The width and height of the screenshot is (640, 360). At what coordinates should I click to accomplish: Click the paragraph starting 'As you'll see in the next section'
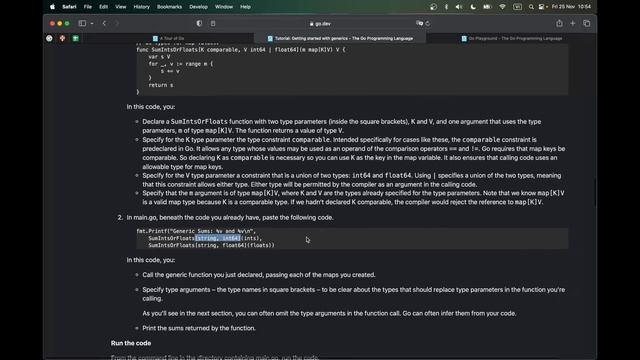(x=329, y=313)
